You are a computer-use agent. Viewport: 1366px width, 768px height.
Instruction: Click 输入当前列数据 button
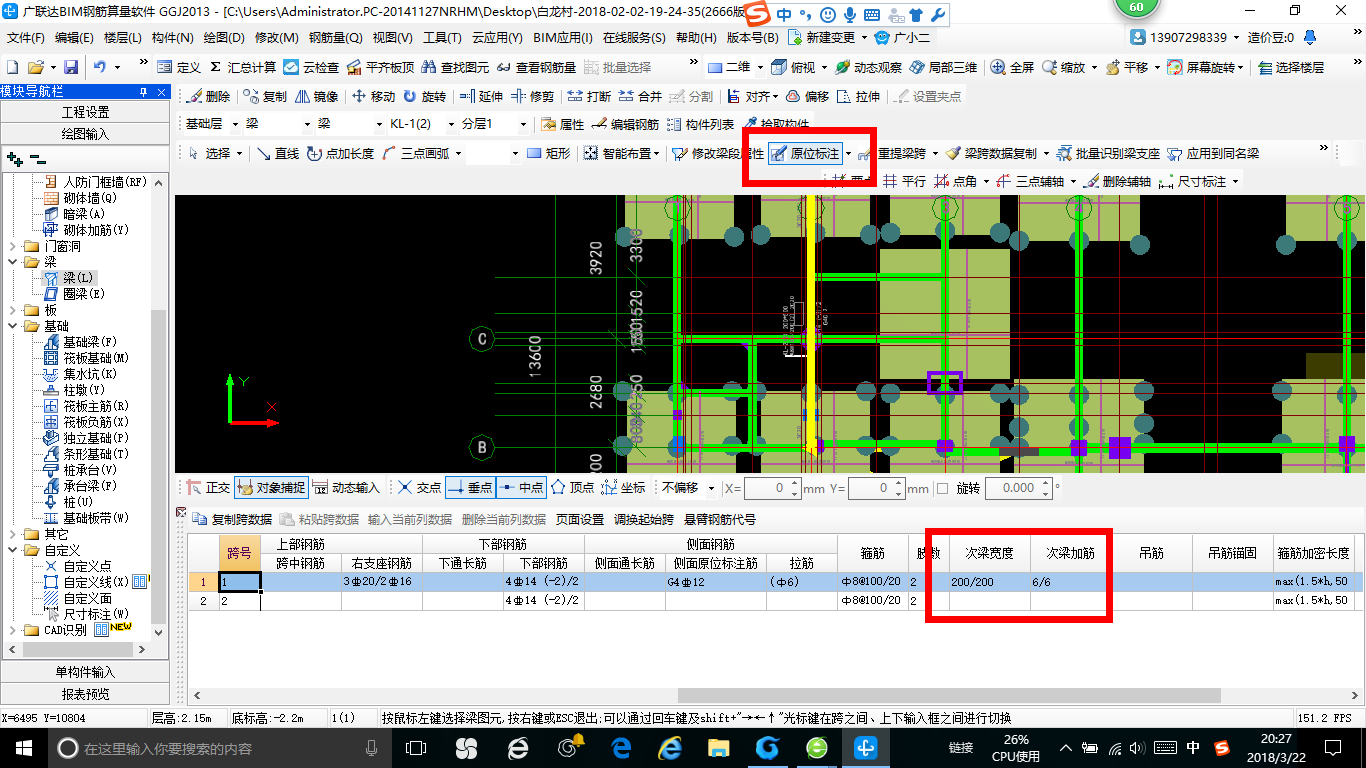[x=410, y=520]
